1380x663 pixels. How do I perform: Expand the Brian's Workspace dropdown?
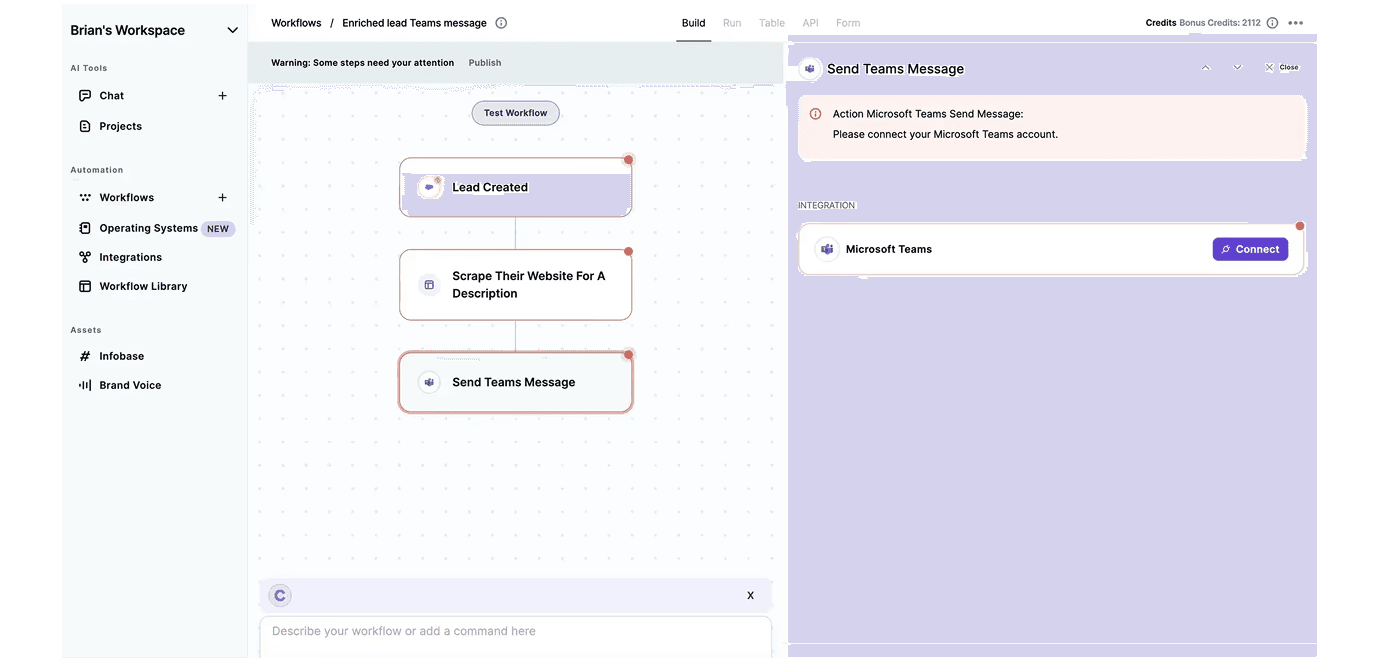coord(232,30)
